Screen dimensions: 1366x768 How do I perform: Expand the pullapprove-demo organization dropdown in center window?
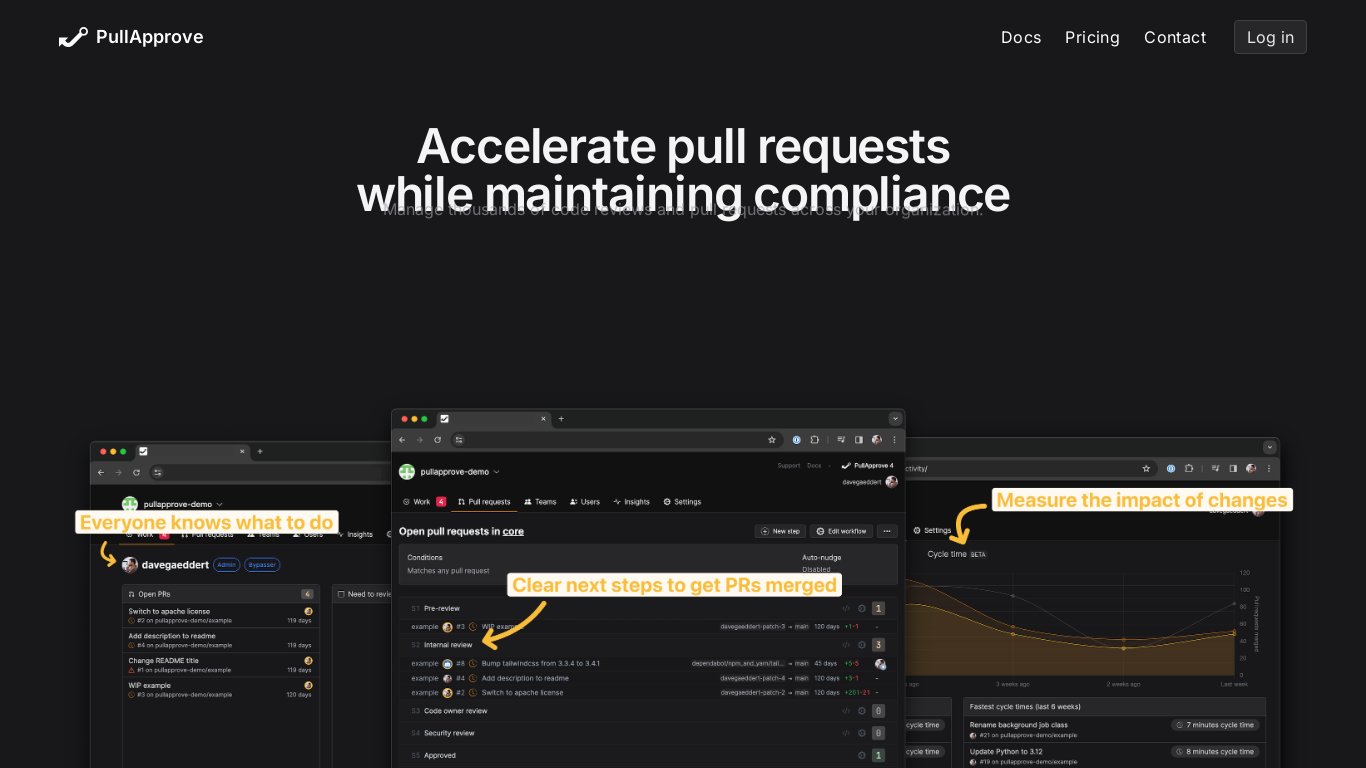(496, 472)
